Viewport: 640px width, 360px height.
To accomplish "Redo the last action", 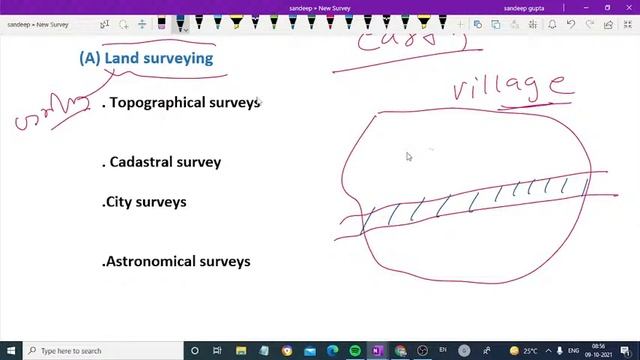I will point(589,24).
